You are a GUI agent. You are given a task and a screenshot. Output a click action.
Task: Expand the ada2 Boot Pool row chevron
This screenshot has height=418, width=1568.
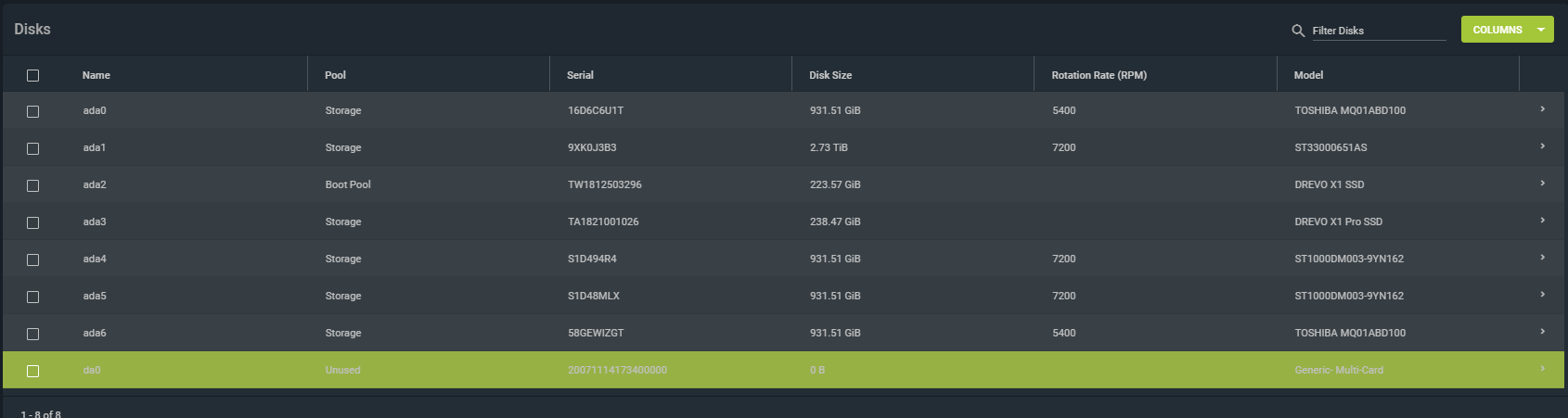click(1542, 184)
